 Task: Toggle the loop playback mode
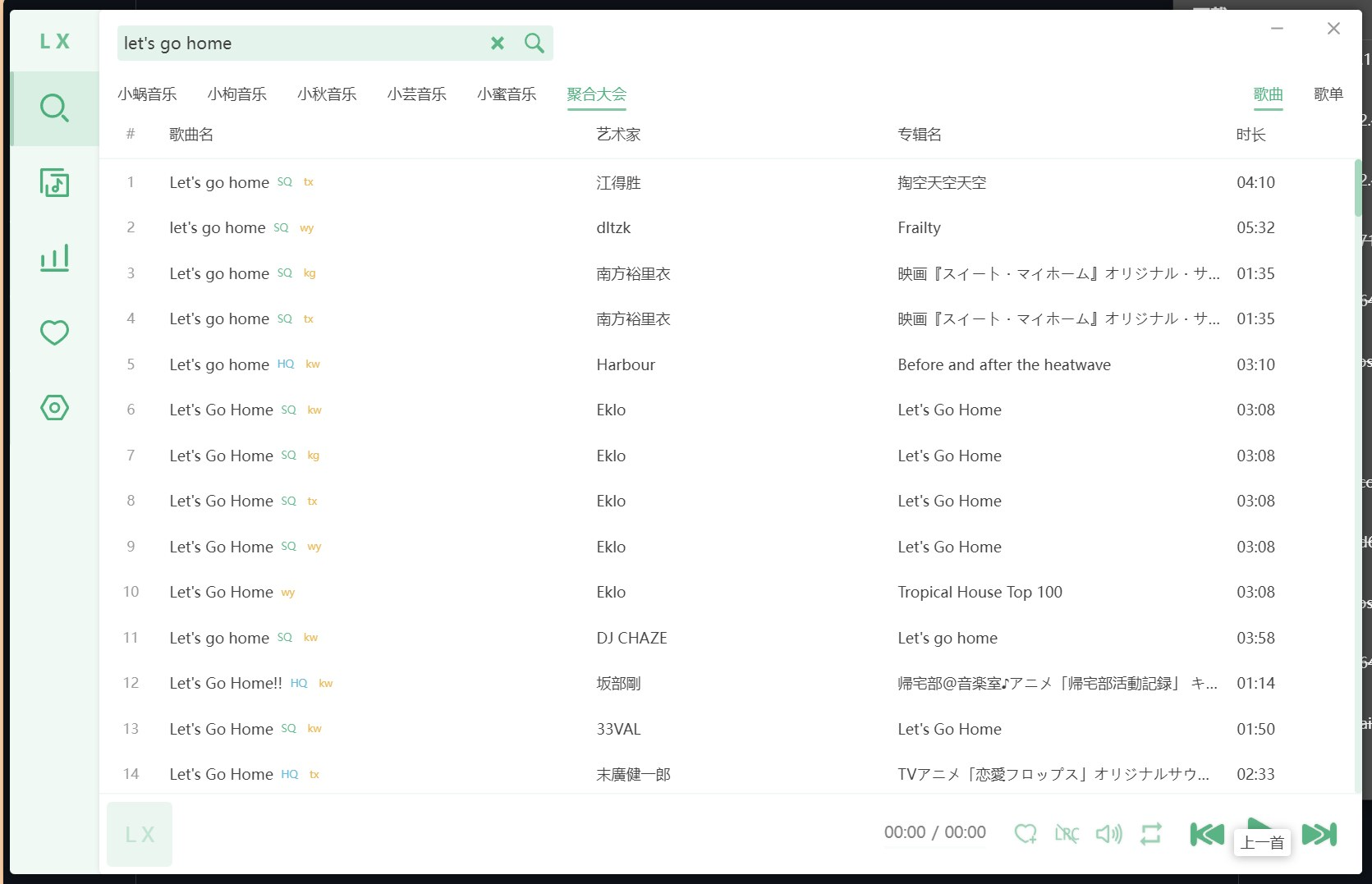1150,834
